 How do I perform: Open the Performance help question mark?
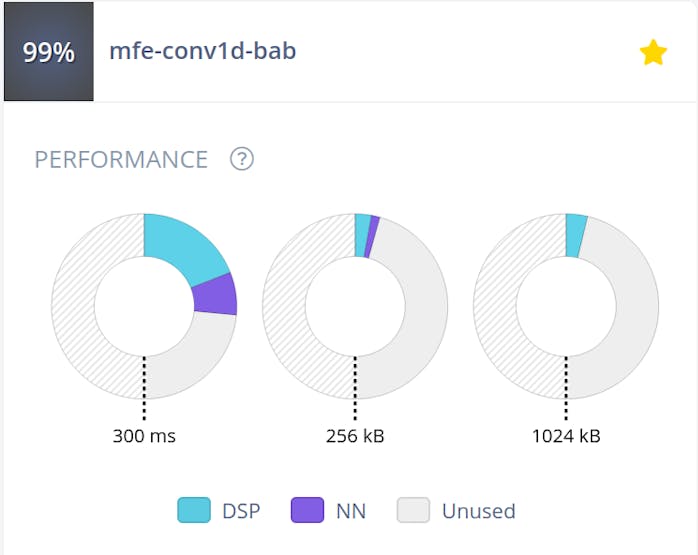tap(241, 159)
